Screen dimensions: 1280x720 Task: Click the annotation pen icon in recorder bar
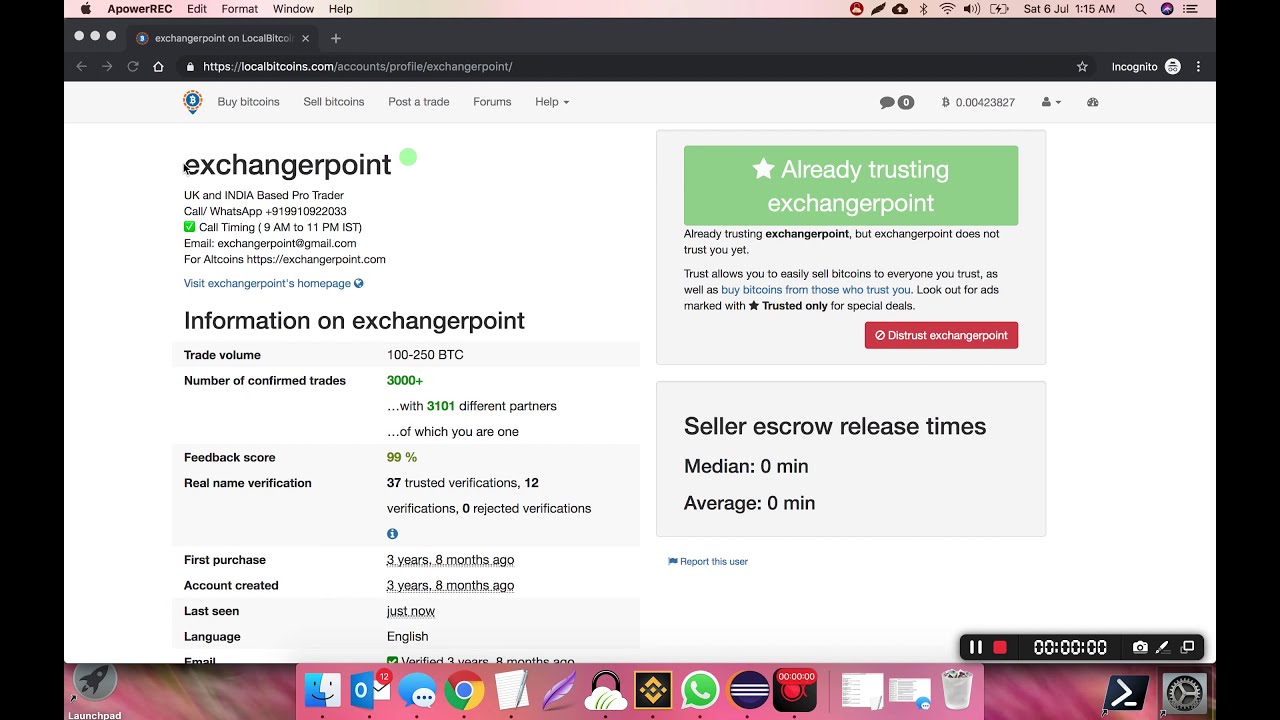point(1163,647)
